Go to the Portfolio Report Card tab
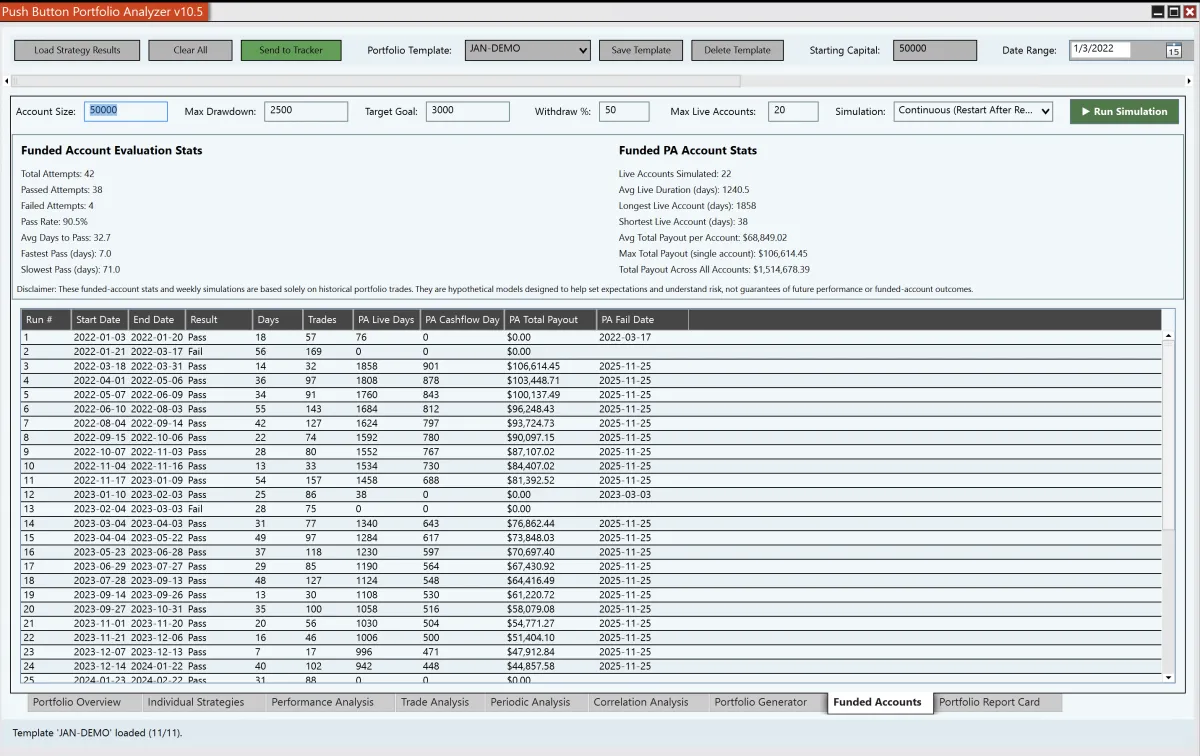This screenshot has width=1200, height=756. point(989,702)
